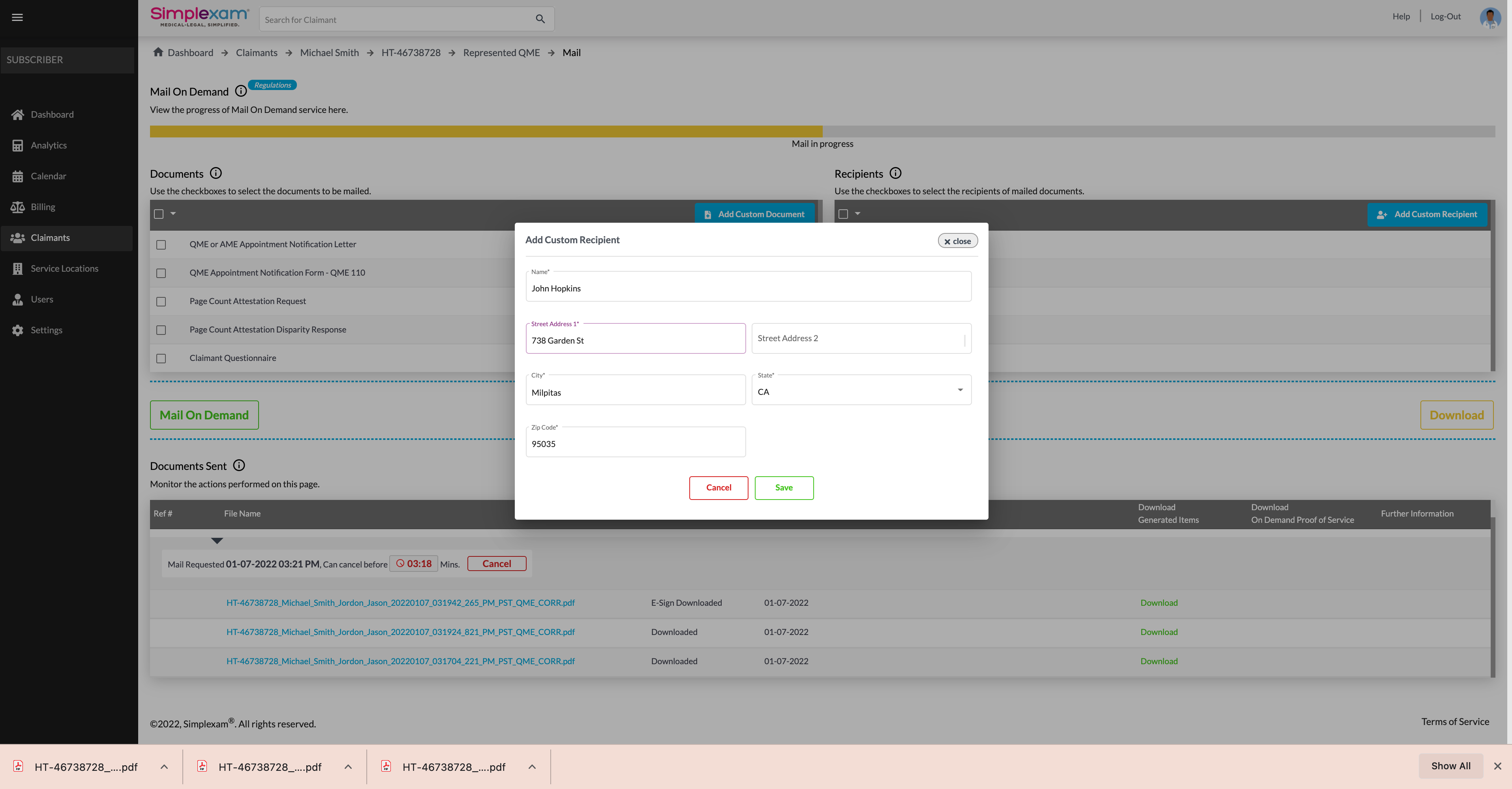Check the Claimant Questionnaire checkbox
The width and height of the screenshot is (1512, 789).
click(161, 358)
